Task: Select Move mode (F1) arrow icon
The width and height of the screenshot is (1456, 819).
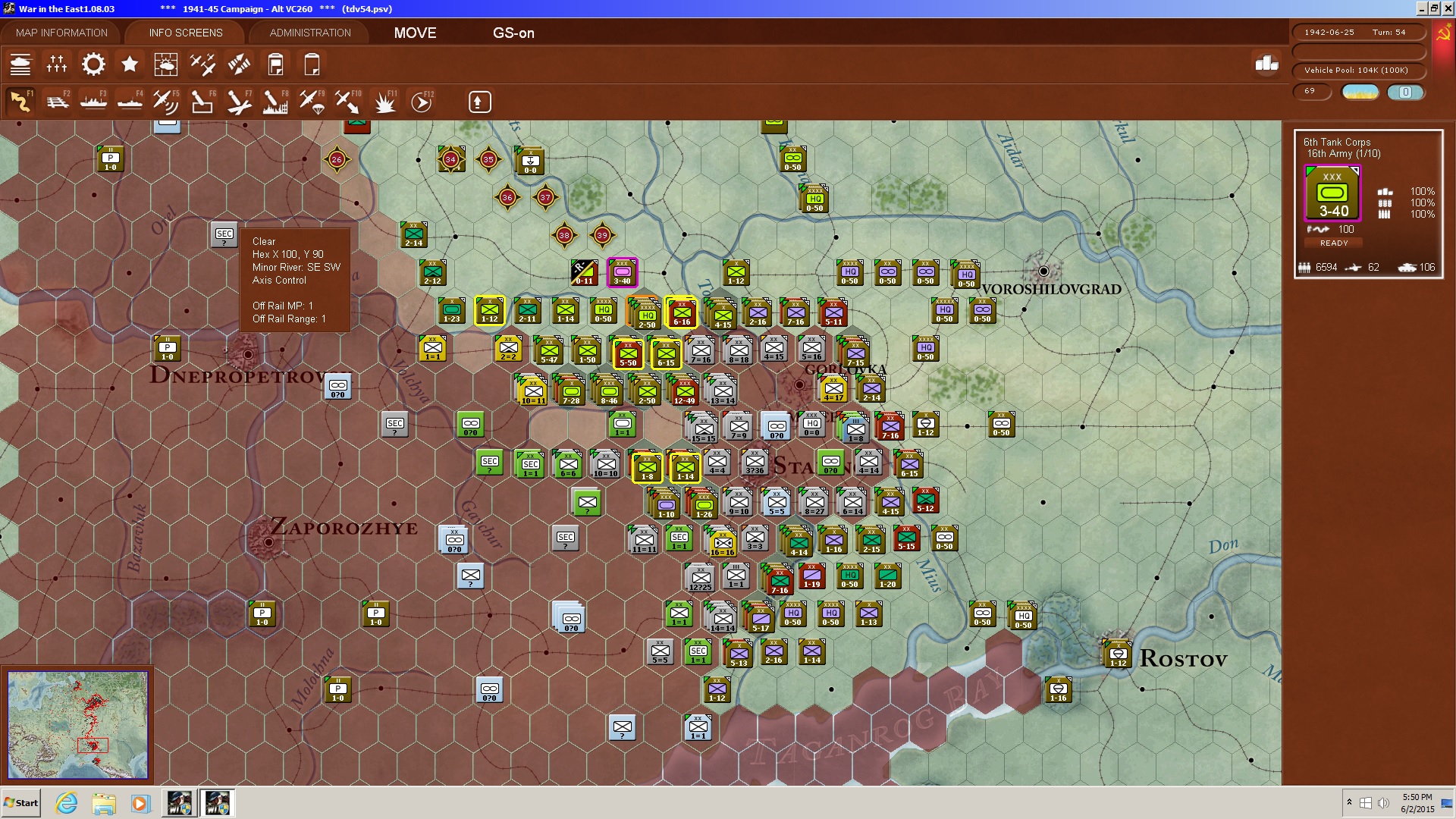Action: (x=20, y=102)
